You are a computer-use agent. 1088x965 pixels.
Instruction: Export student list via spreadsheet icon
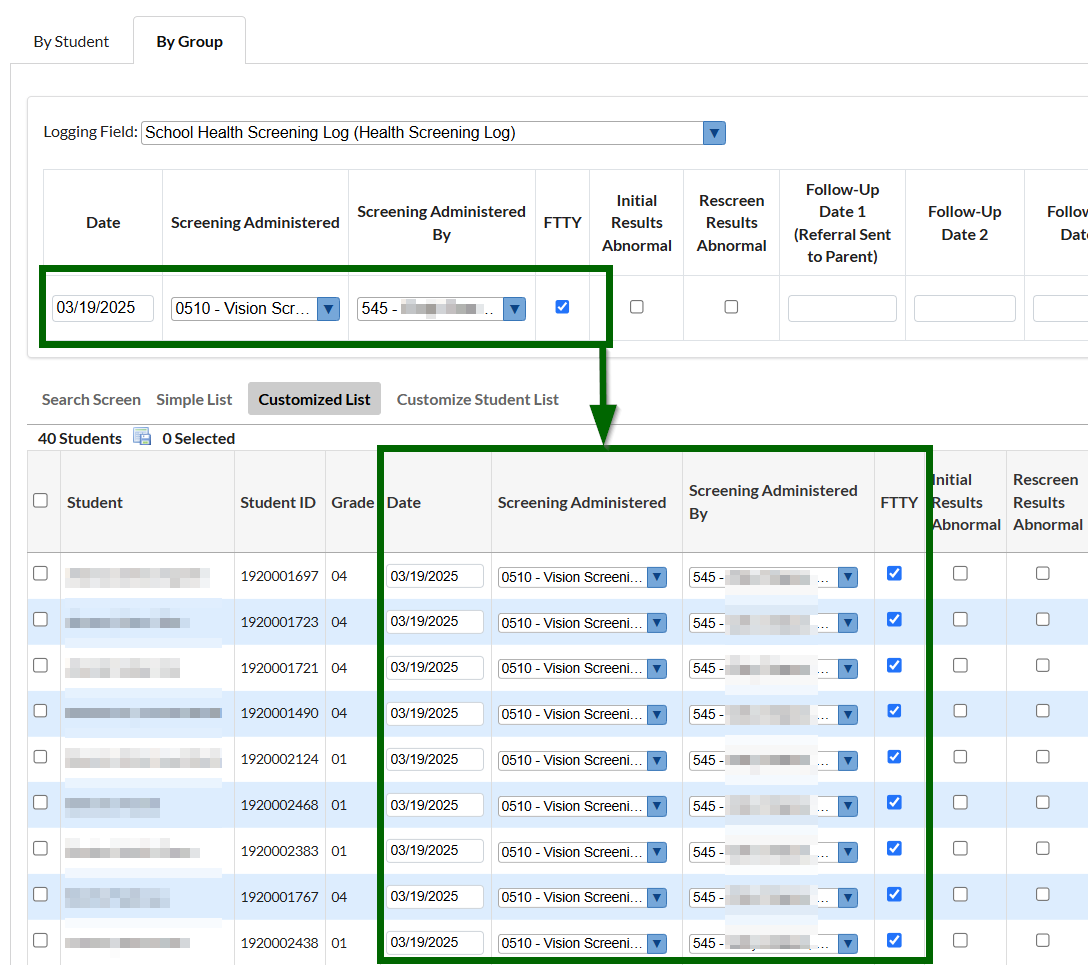coord(142,436)
